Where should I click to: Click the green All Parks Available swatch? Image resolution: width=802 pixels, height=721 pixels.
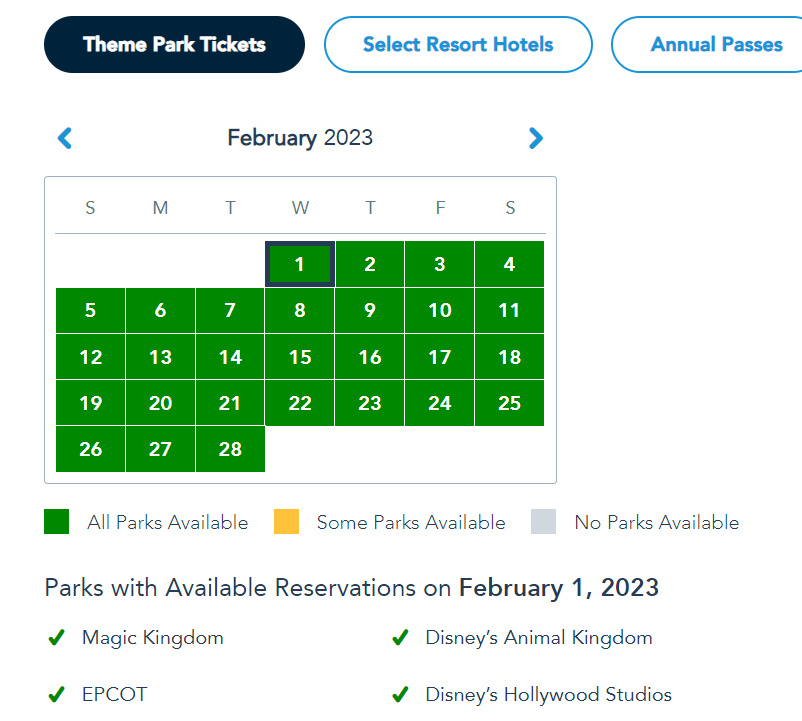click(57, 522)
